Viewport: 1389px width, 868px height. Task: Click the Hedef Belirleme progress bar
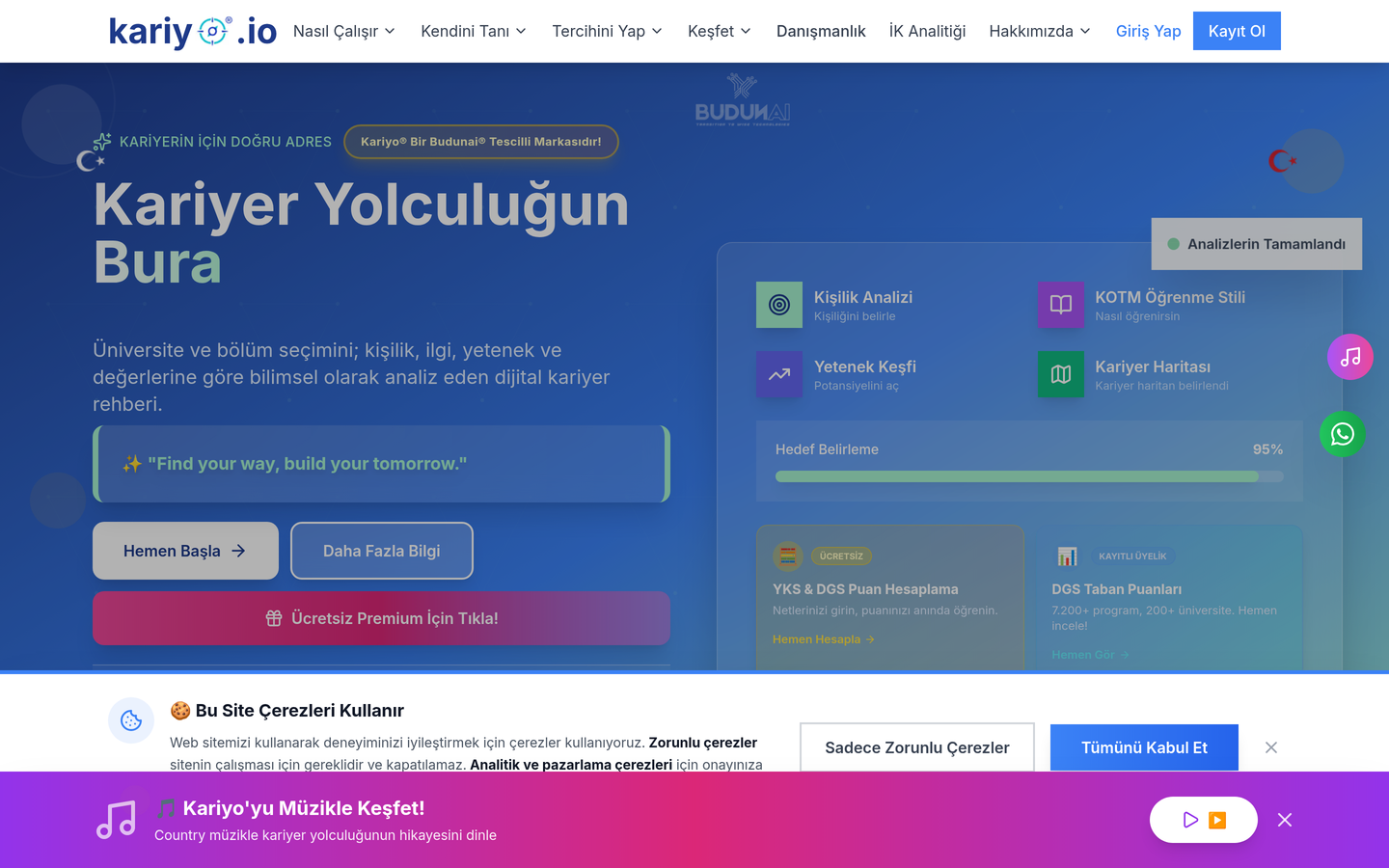coord(1029,476)
